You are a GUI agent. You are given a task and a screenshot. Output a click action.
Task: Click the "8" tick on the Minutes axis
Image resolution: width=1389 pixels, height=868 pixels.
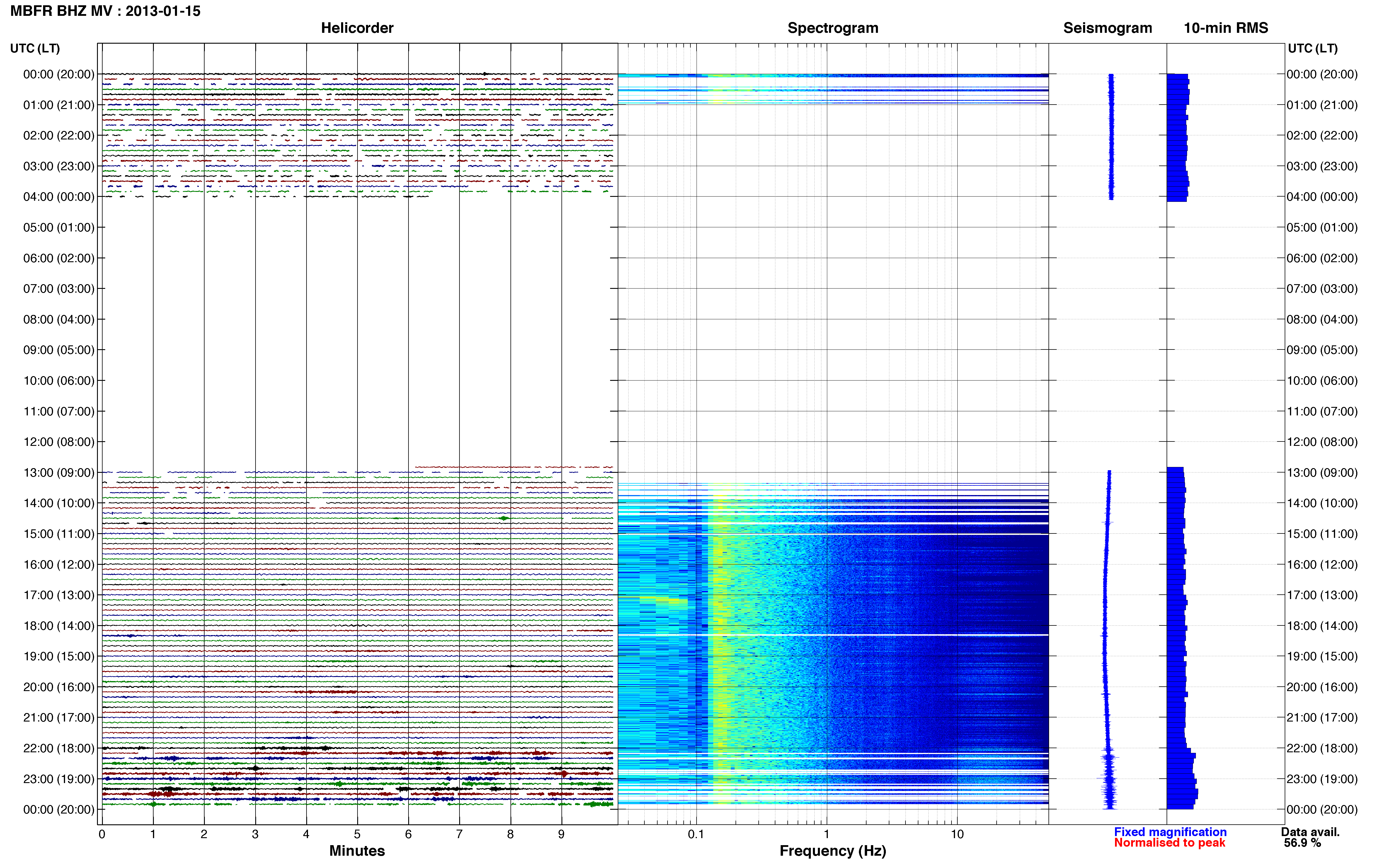pyautogui.click(x=510, y=834)
